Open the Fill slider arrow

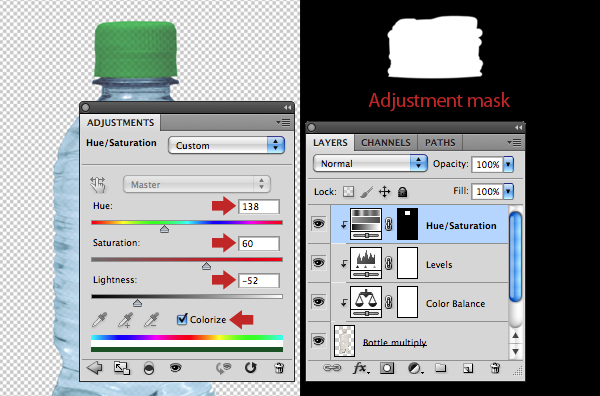click(508, 191)
